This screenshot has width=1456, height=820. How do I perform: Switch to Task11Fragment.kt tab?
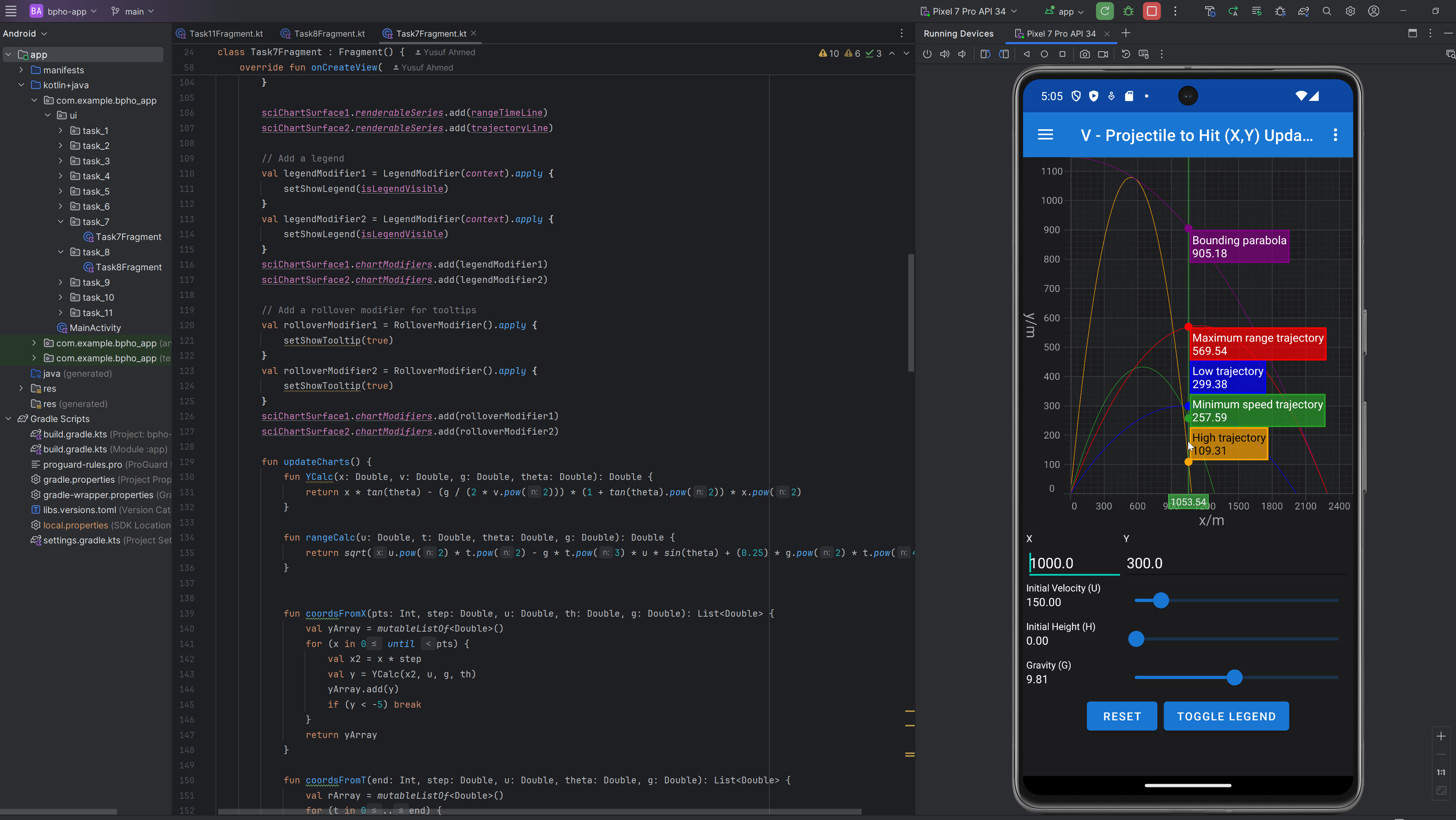point(225,34)
